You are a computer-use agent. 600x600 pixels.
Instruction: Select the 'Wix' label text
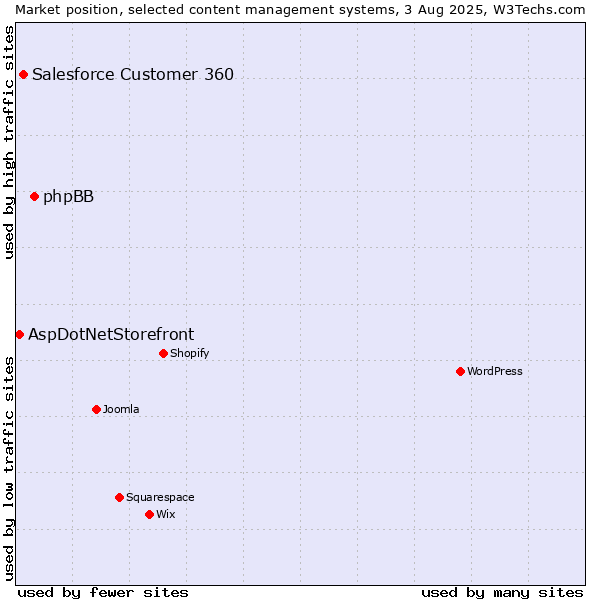tap(166, 514)
